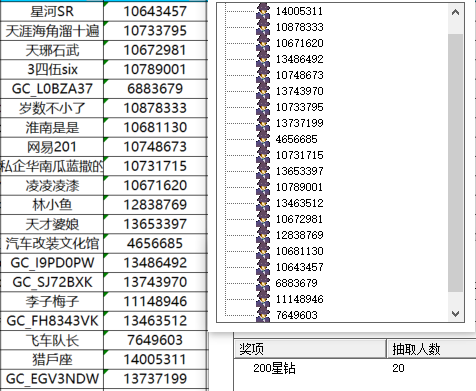Select the icon beside 6883679 in the tree
Screen dimensions: 476x391
coord(263,283)
